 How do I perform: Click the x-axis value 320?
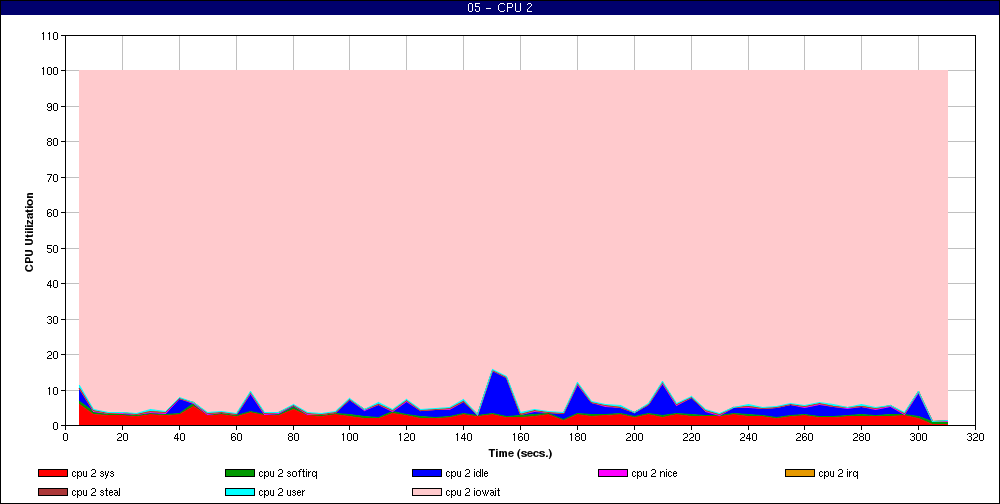(975, 437)
